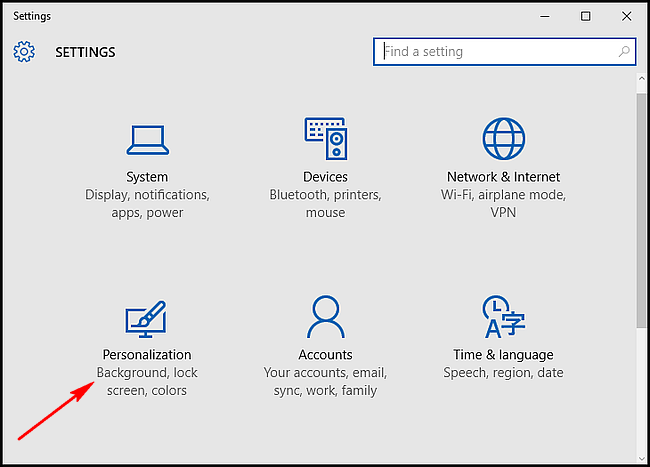Click the Accounts label text
This screenshot has height=467, width=650.
[x=325, y=355]
